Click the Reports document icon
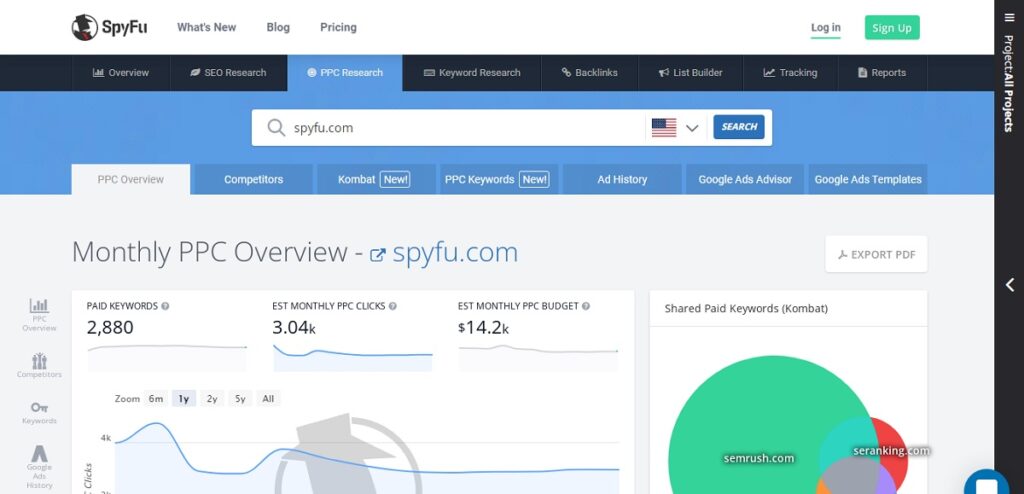 click(863, 73)
